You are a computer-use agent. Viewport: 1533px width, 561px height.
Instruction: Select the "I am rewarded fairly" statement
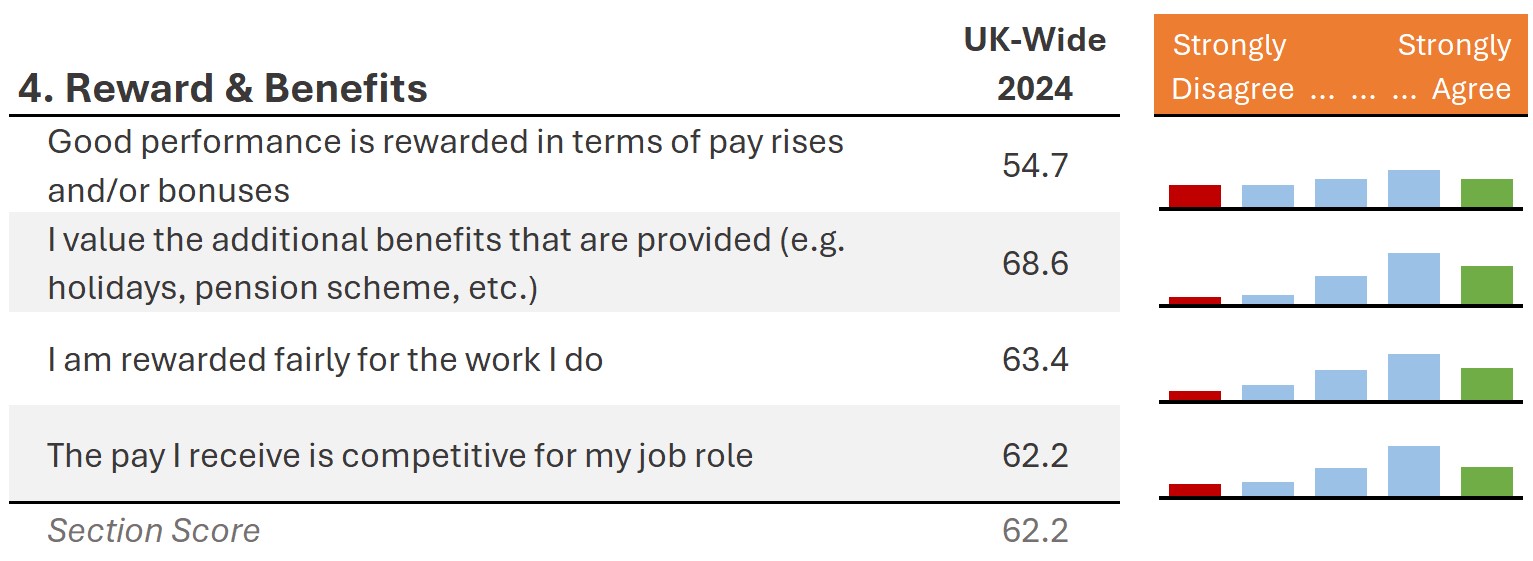tap(325, 359)
